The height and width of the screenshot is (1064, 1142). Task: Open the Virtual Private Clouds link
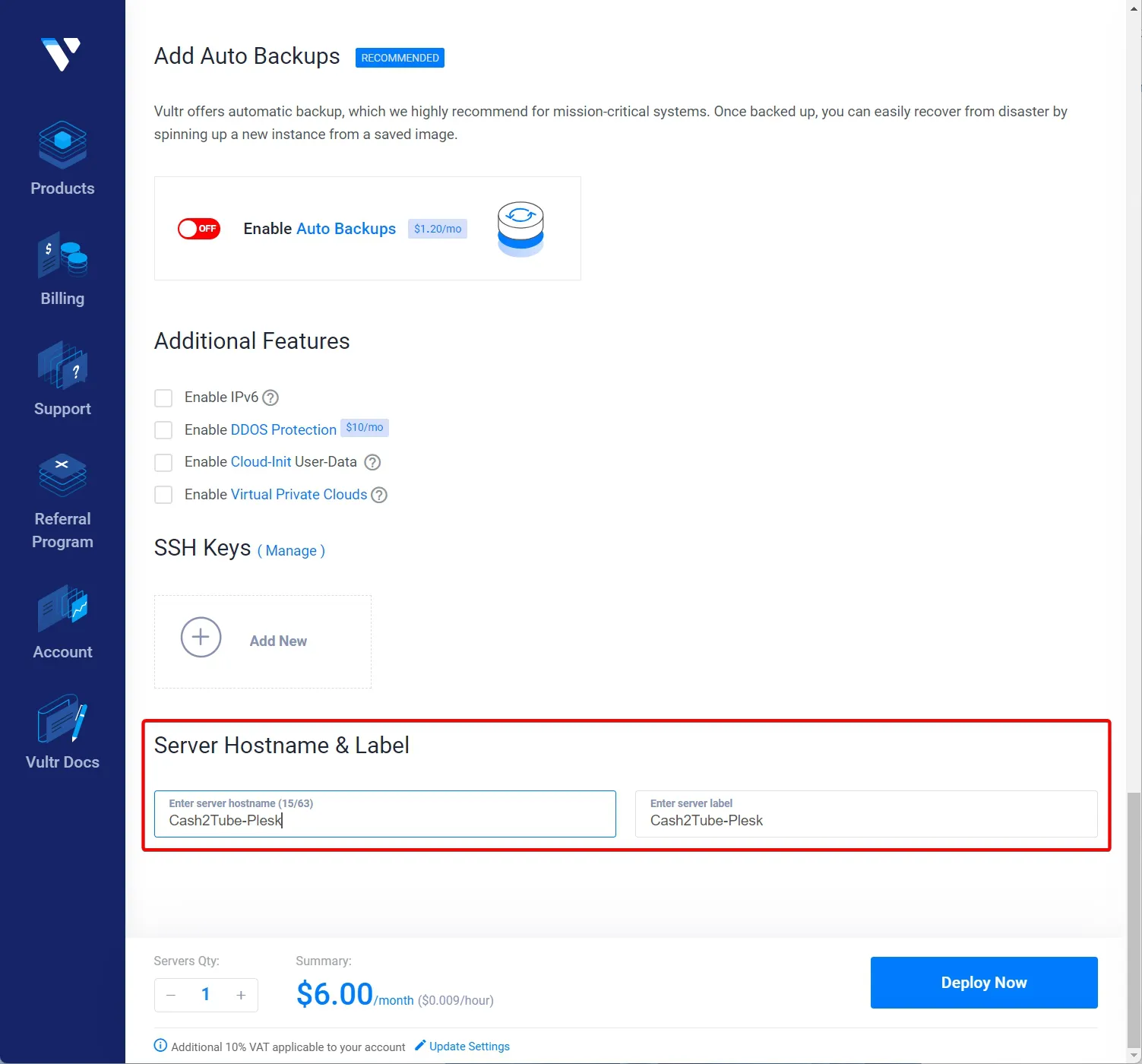pyautogui.click(x=299, y=495)
